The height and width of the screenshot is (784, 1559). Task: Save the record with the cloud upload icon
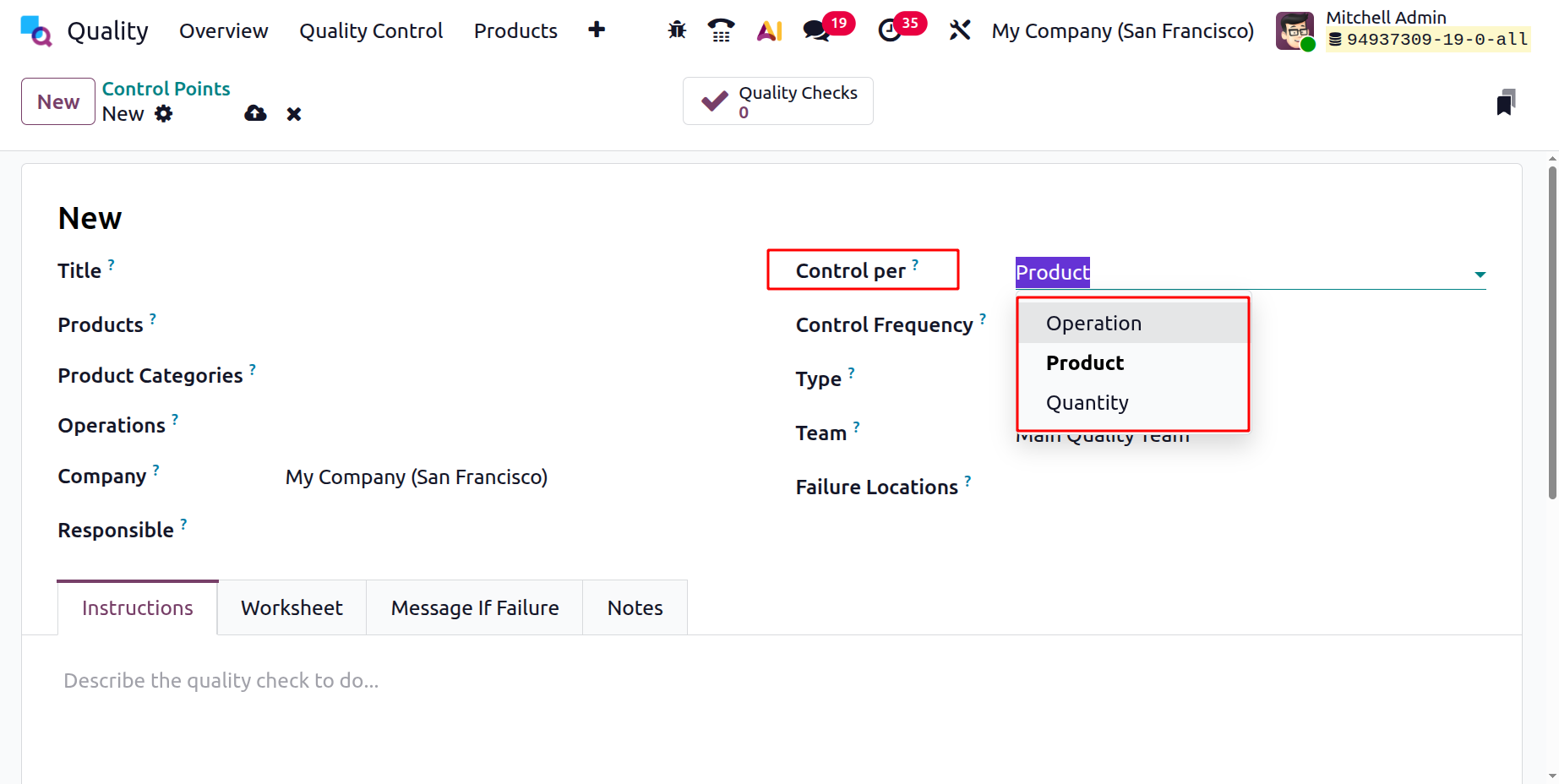click(254, 113)
